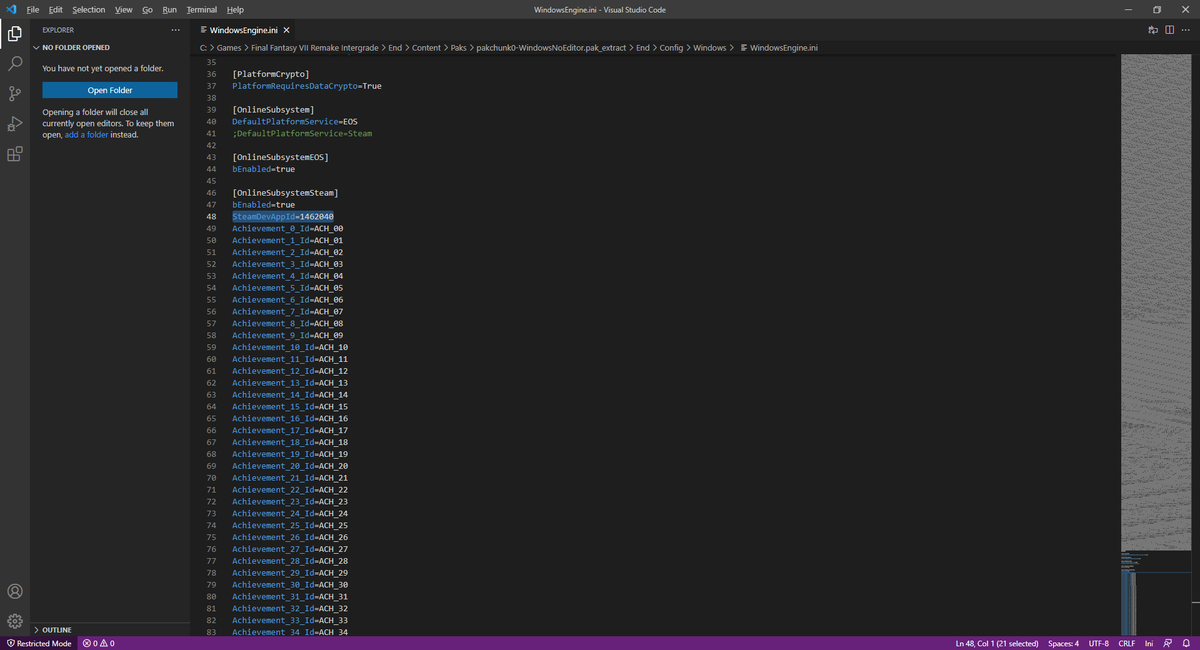
Task: Click '[PlatformCrypto]' section header
Action: pyautogui.click(x=271, y=74)
